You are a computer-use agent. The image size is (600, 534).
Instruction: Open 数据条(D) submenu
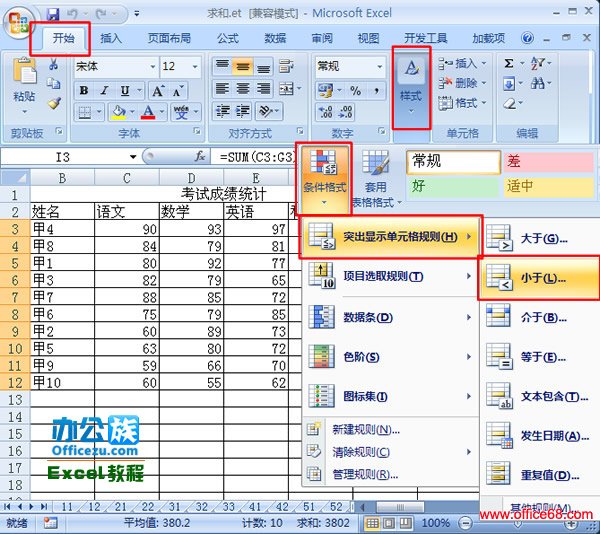(390, 317)
